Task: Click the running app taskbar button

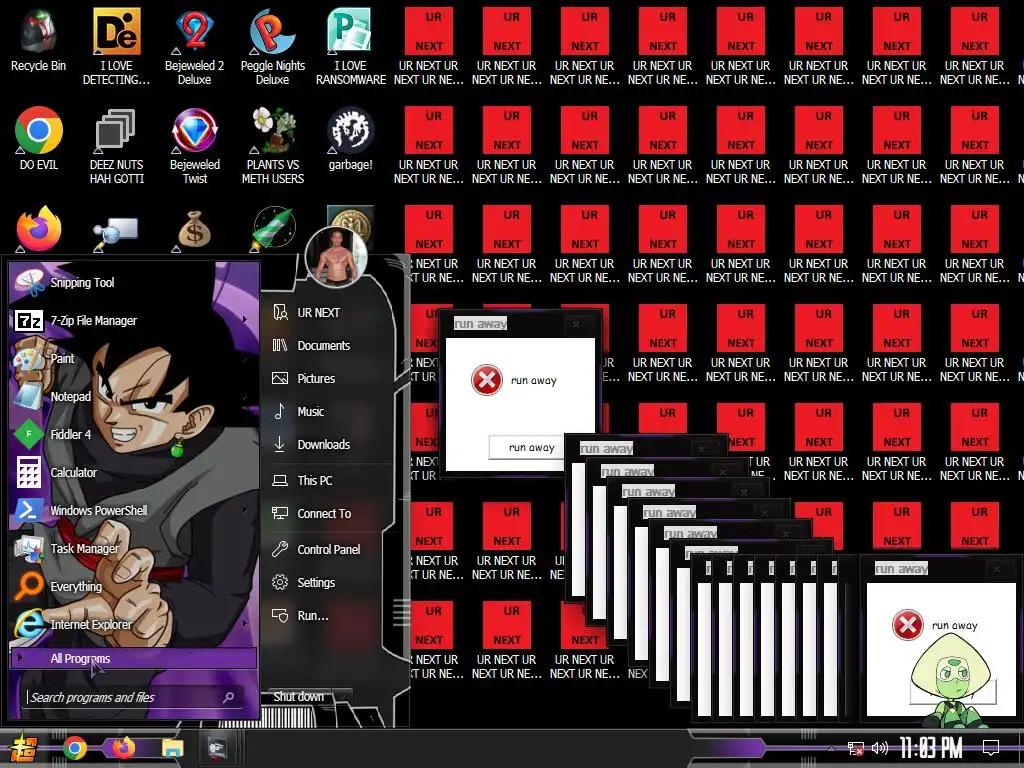Action: tap(217, 748)
